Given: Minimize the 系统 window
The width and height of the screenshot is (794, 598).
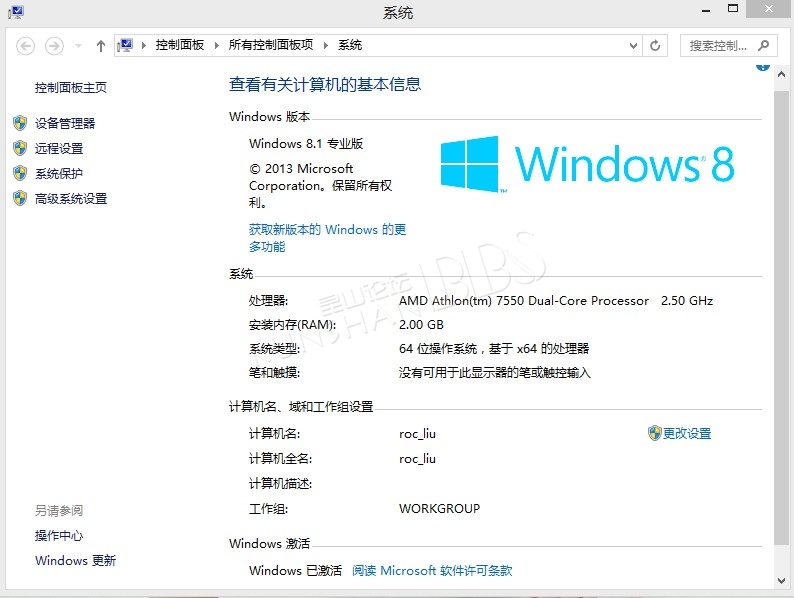Looking at the screenshot, I should [706, 10].
